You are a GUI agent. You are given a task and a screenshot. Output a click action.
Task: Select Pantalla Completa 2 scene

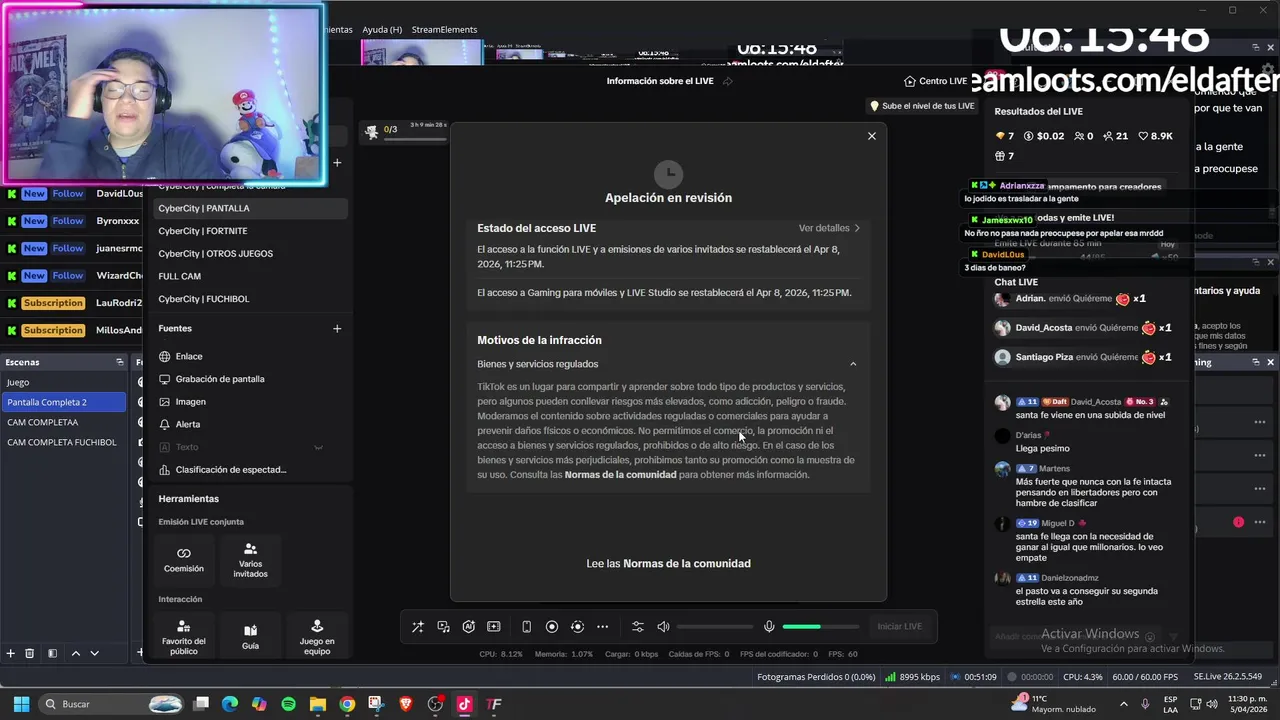coord(64,402)
